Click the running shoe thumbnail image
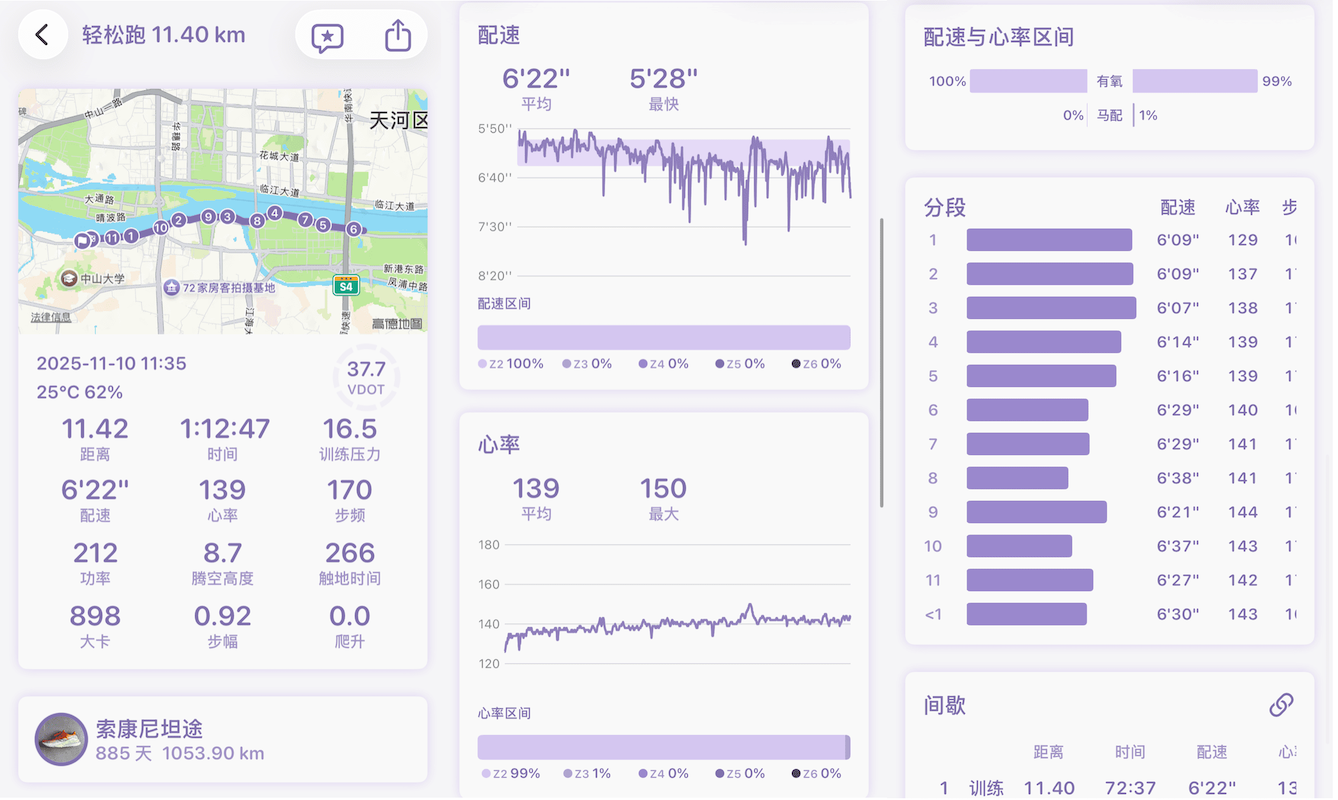The image size is (1338, 800). 61,740
